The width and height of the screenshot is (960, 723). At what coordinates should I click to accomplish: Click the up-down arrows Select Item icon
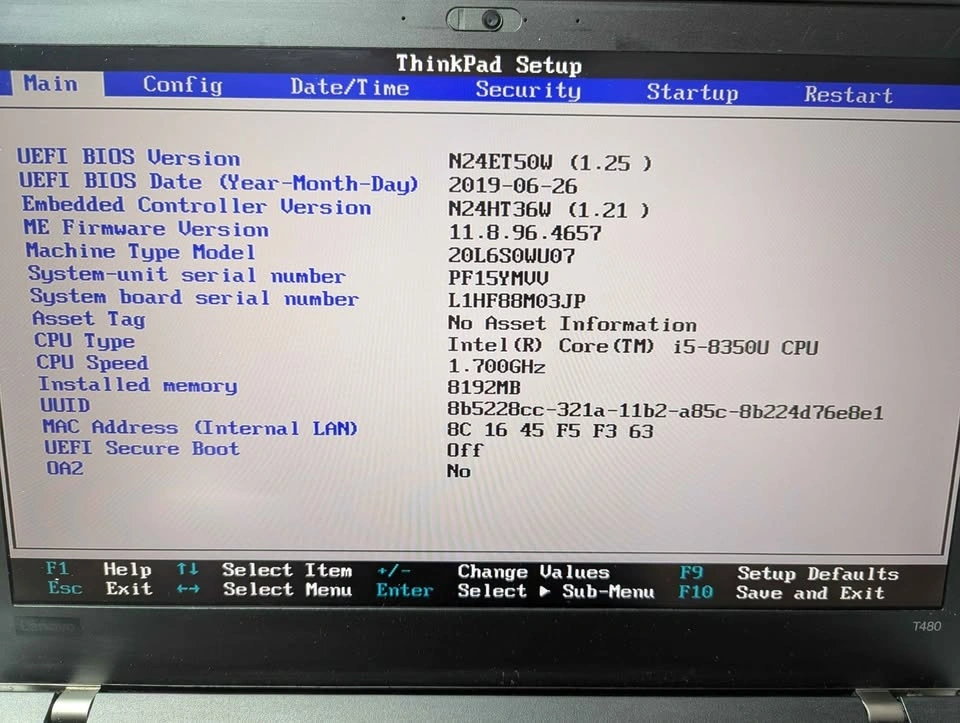pyautogui.click(x=187, y=569)
